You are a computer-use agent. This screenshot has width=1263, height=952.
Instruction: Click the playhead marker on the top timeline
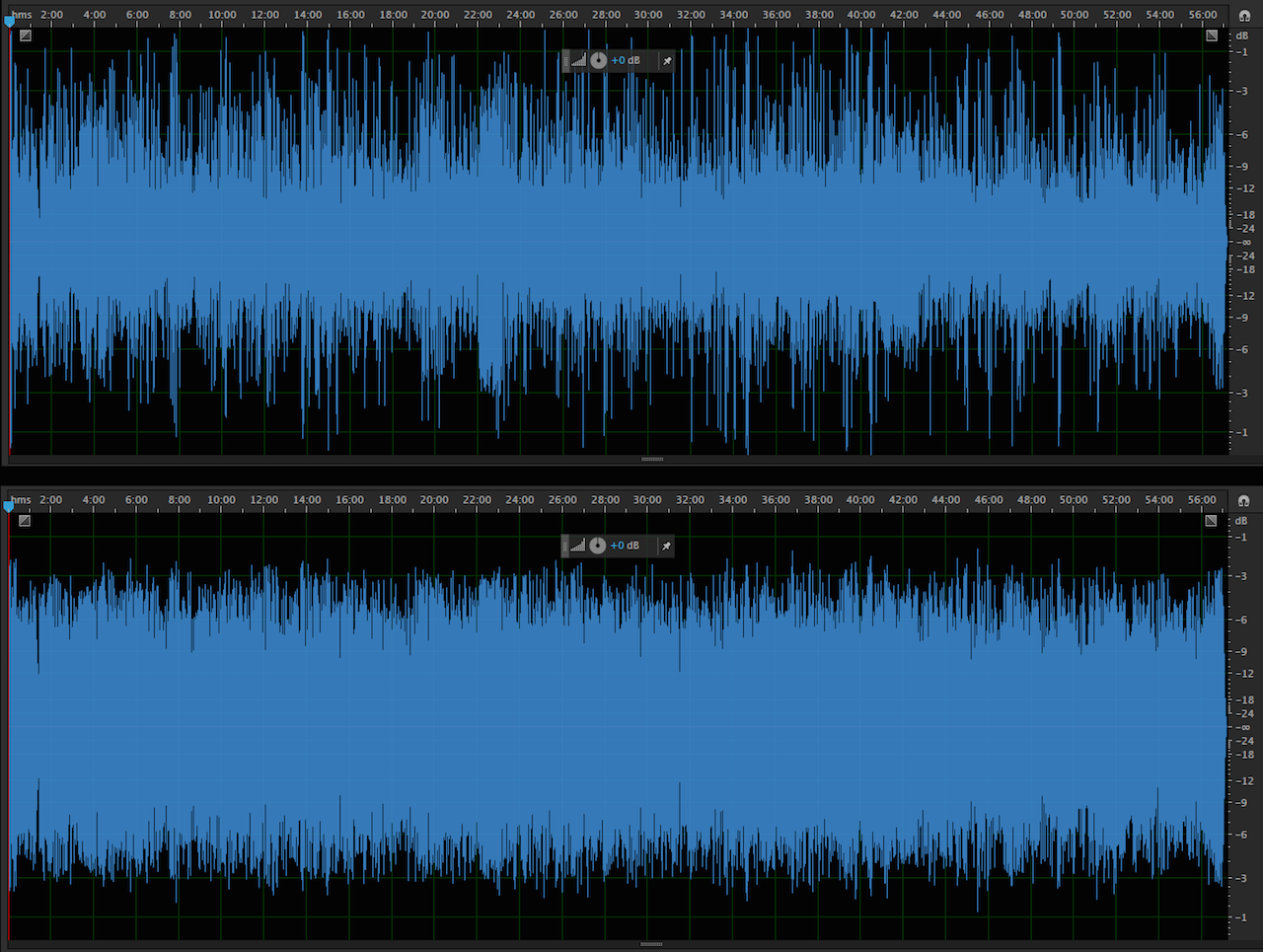[10, 21]
